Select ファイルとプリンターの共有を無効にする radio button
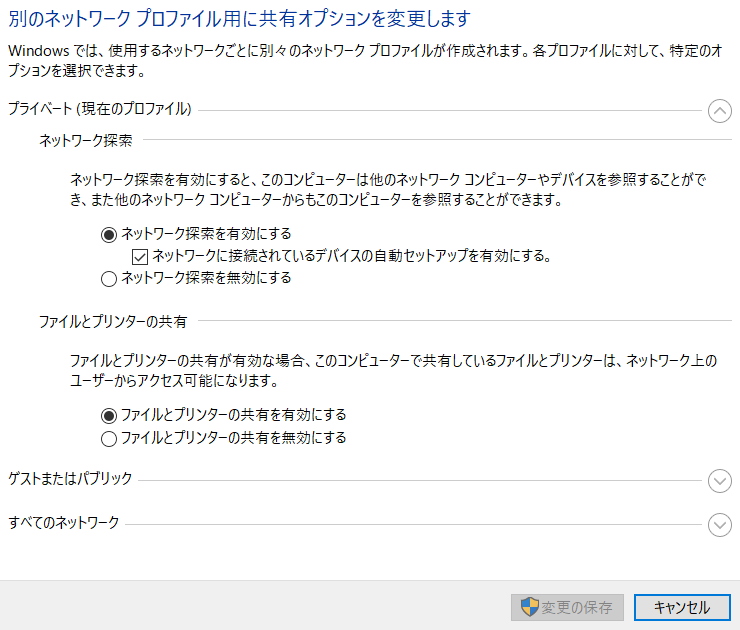 click(x=109, y=438)
